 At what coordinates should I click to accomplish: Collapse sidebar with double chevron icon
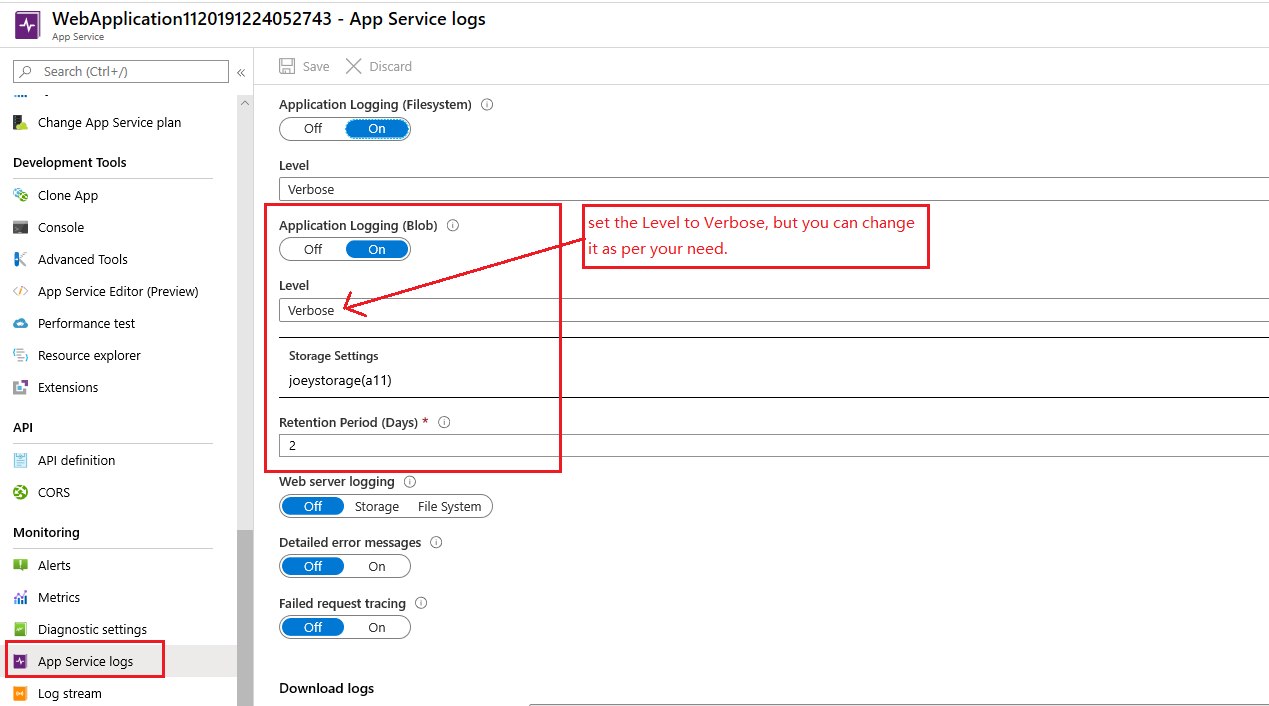(x=241, y=72)
